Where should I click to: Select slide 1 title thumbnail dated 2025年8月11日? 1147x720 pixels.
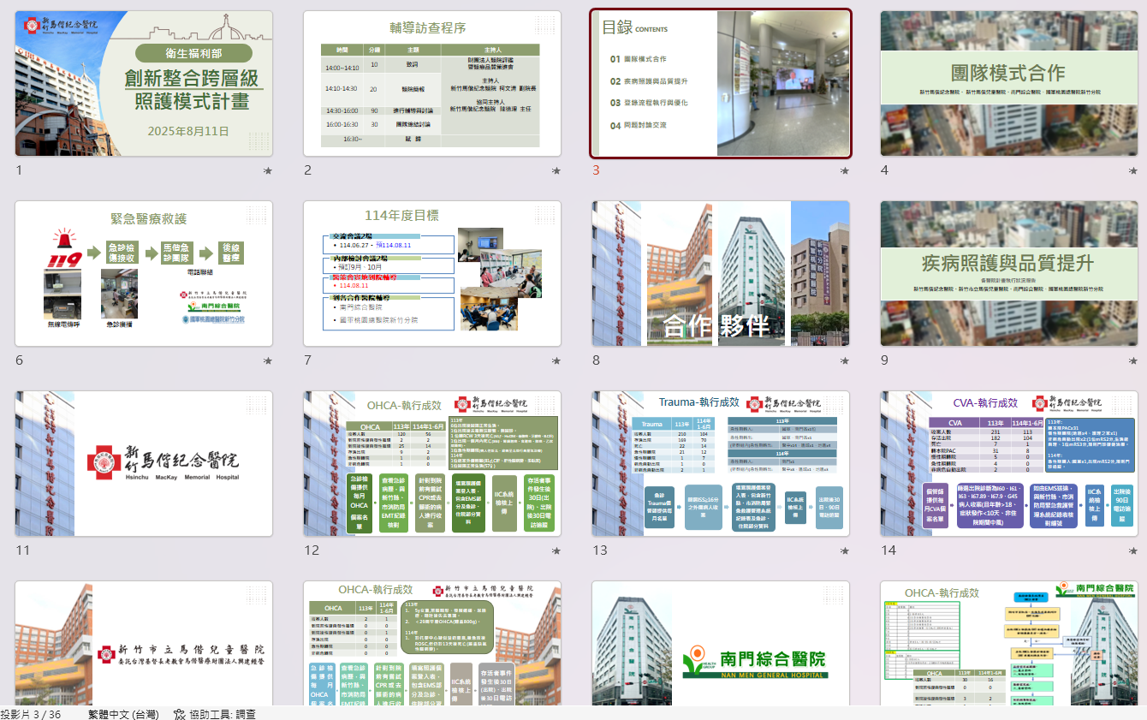pos(144,83)
